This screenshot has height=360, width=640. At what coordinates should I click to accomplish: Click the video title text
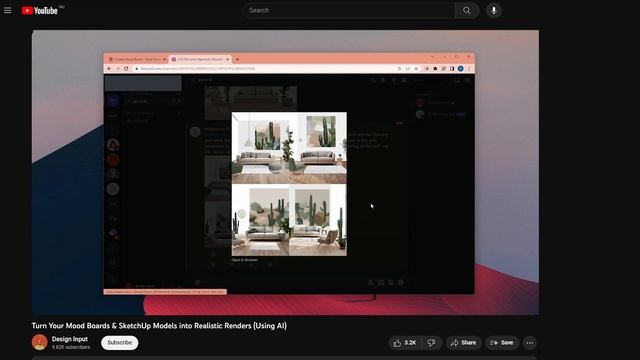159,326
